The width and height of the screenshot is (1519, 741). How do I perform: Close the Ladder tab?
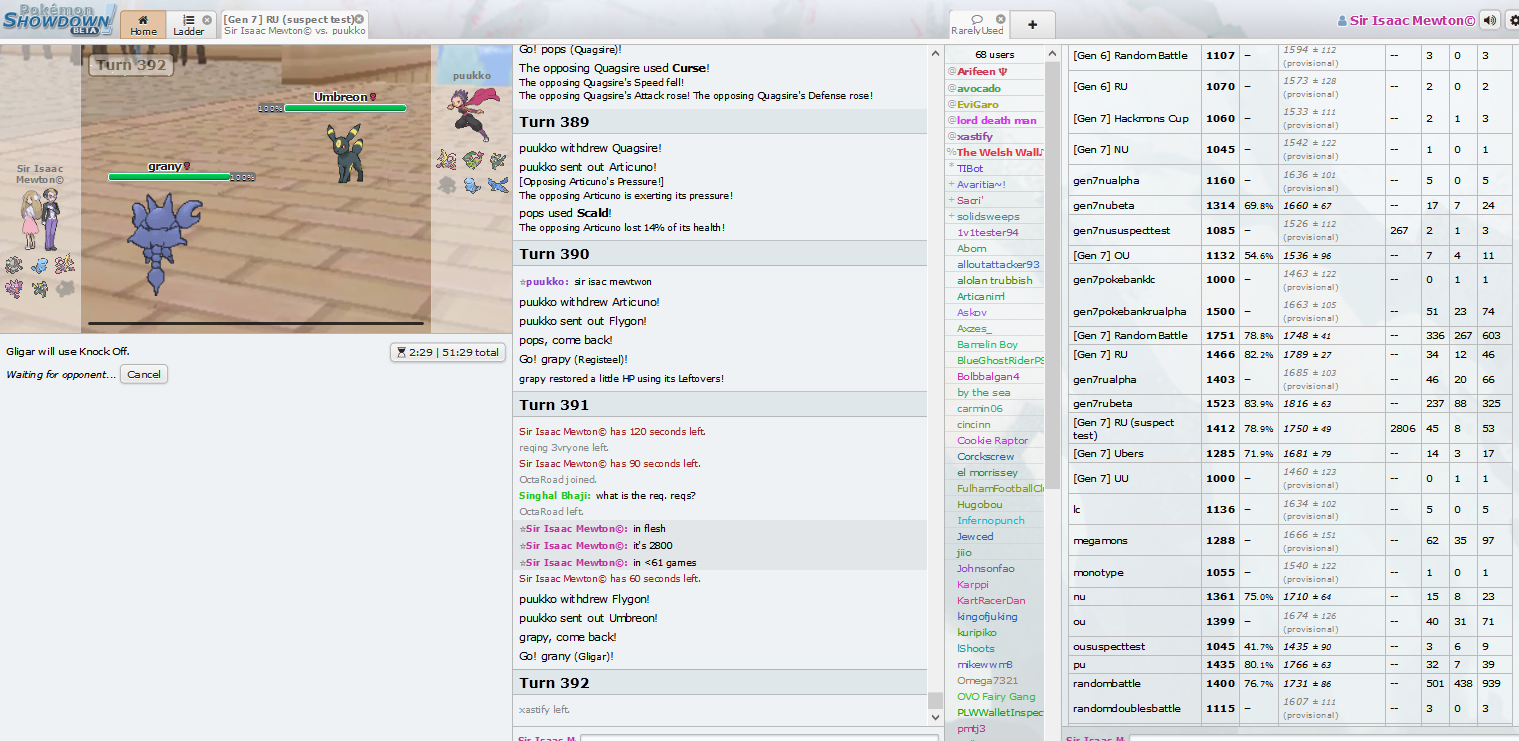(207, 19)
